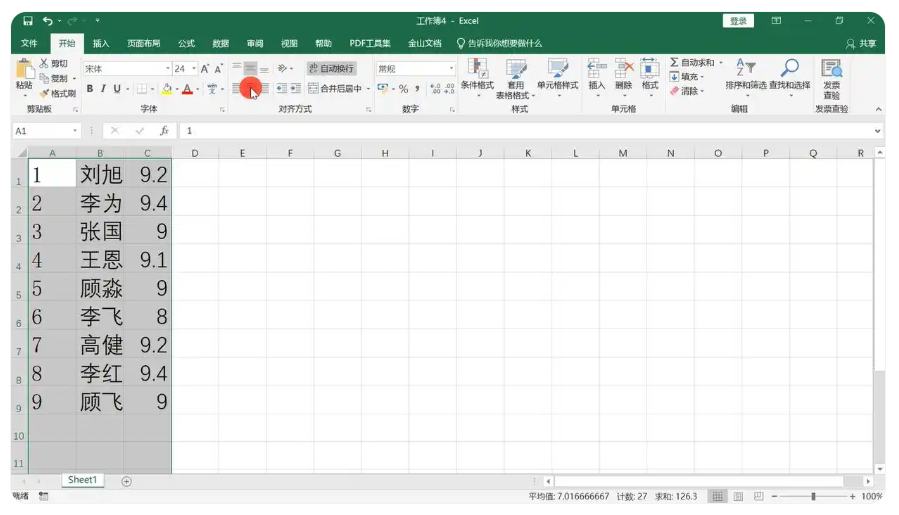This screenshot has width=899, height=515.
Task: Click the Save icon in title bar
Action: coord(28,20)
